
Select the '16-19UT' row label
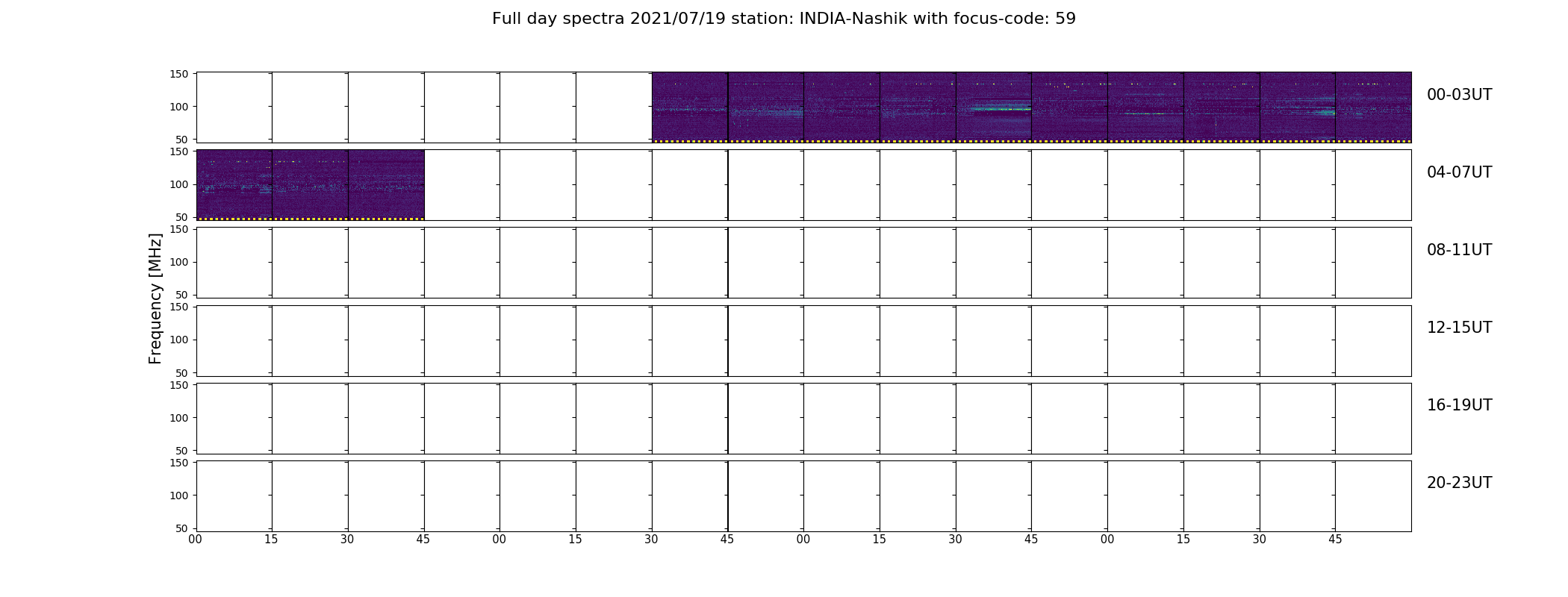(1459, 405)
